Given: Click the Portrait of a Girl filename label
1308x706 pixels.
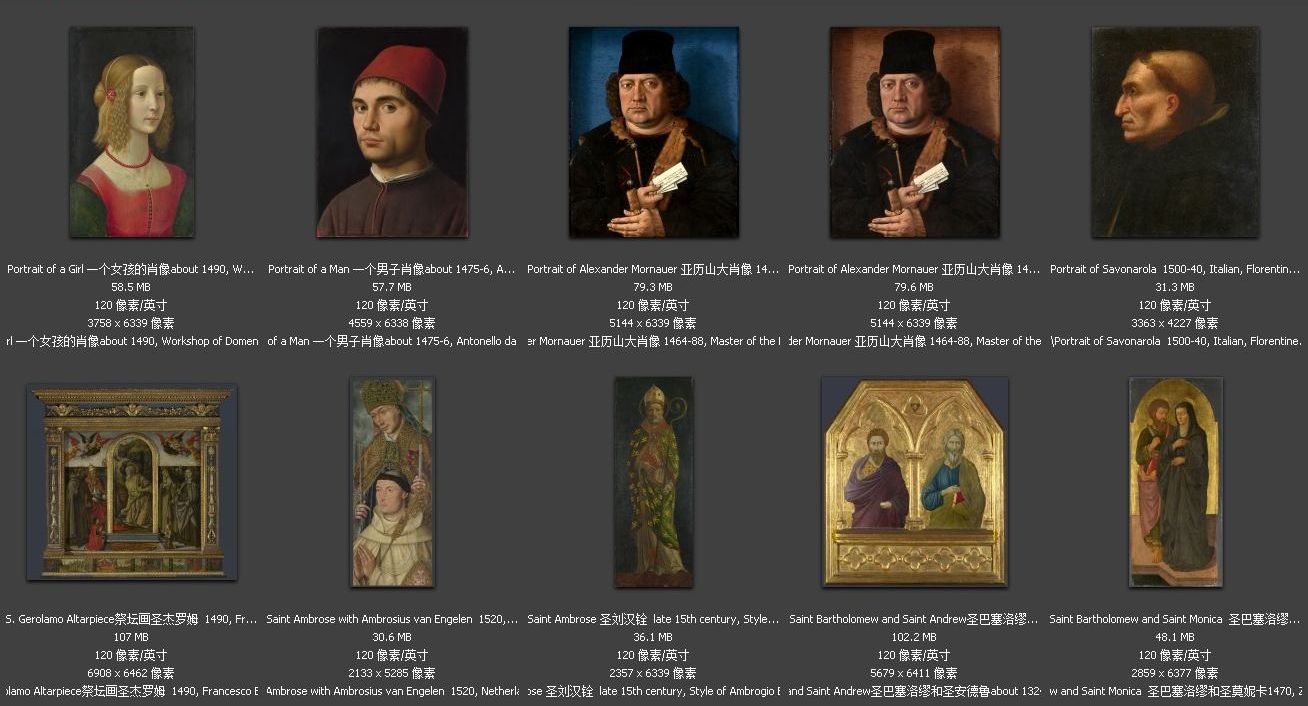Looking at the screenshot, I should (131, 269).
